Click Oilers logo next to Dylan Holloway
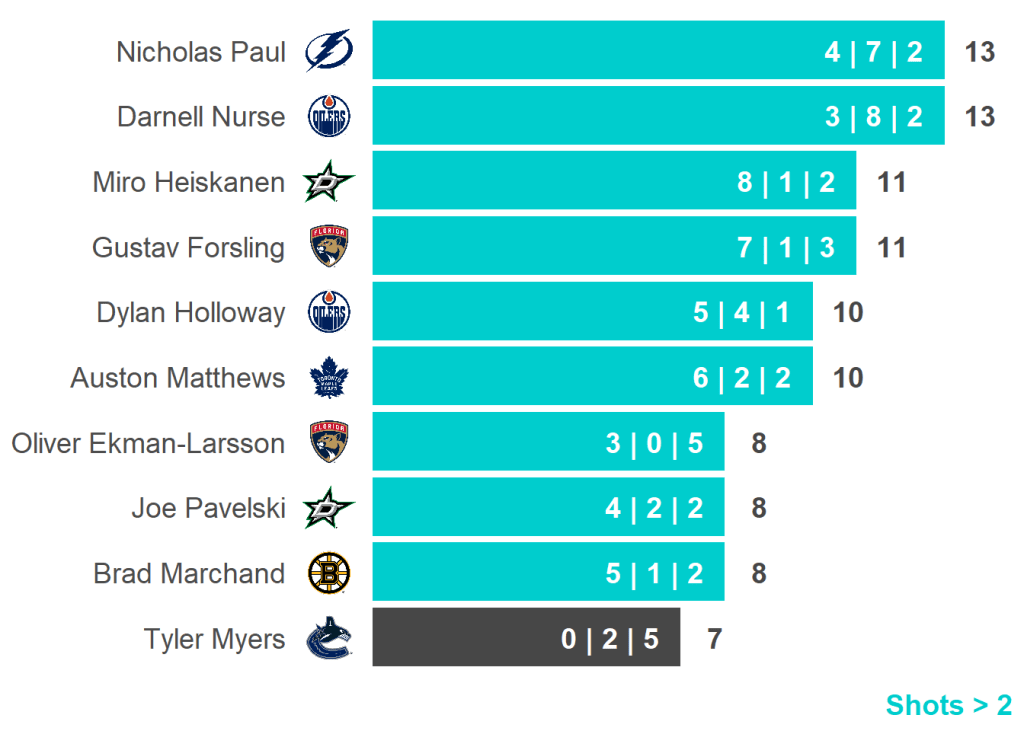Viewport: 1024px width, 731px height. (x=329, y=313)
